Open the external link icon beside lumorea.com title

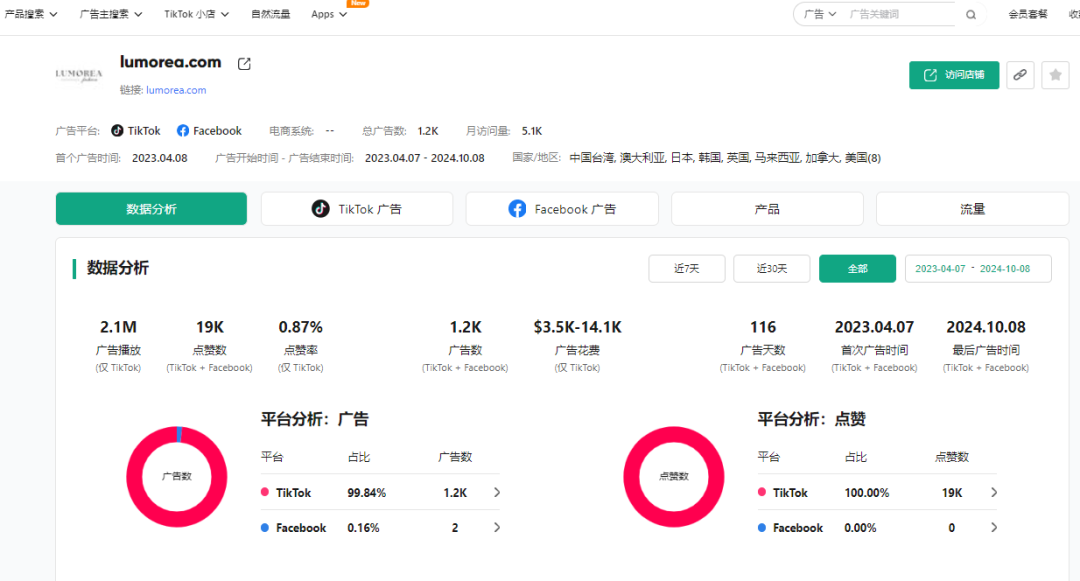[x=243, y=62]
